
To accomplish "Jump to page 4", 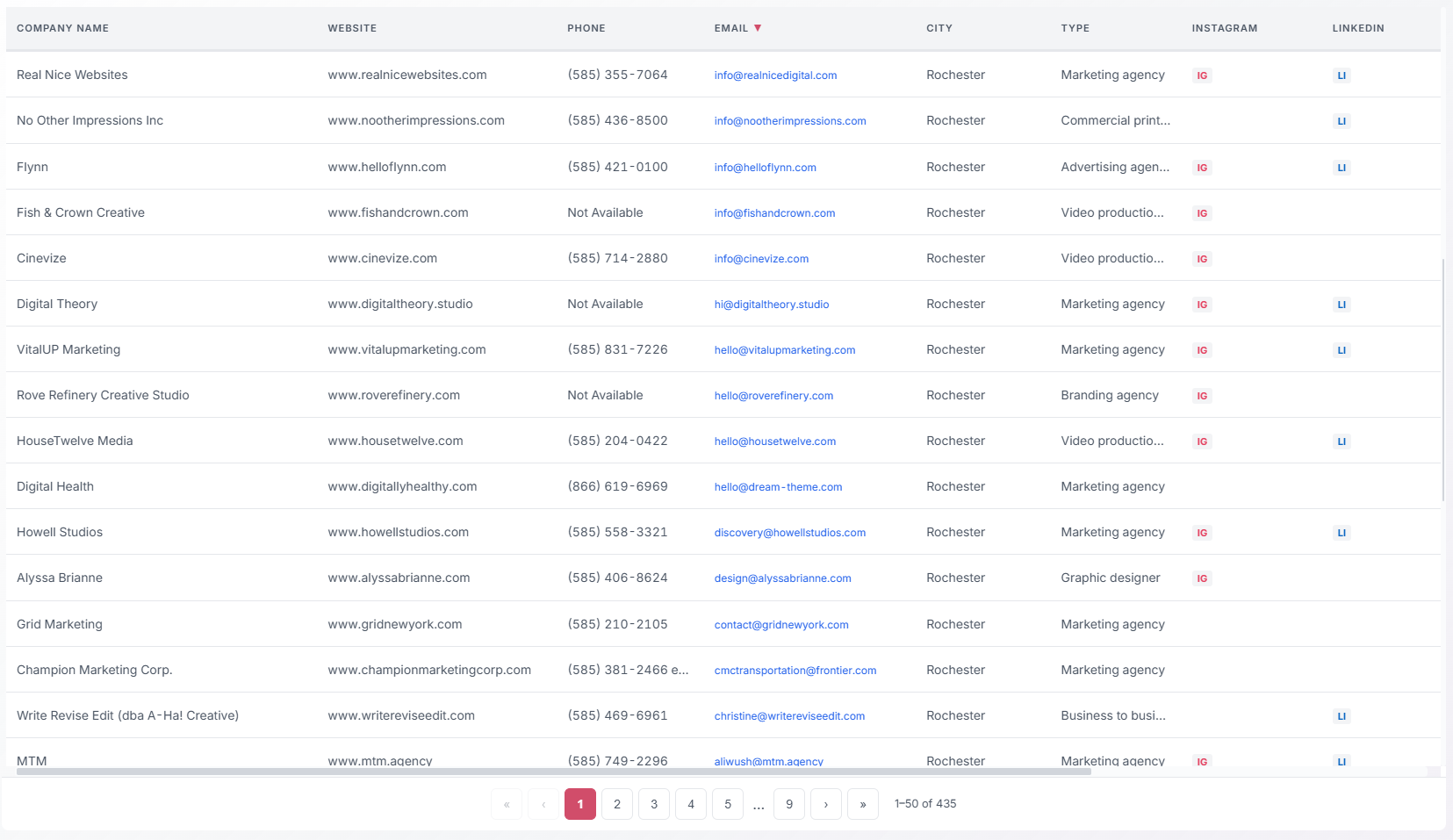I will pyautogui.click(x=691, y=804).
